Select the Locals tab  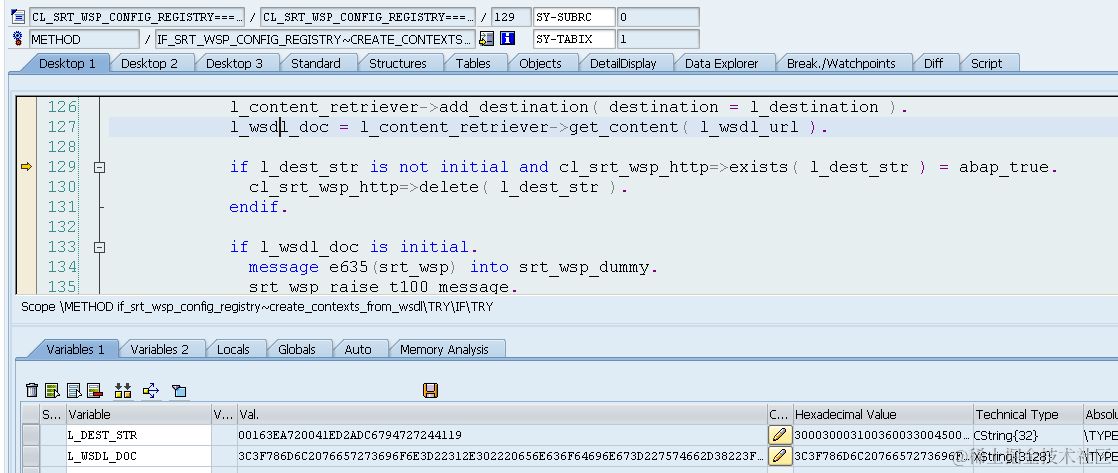point(233,350)
